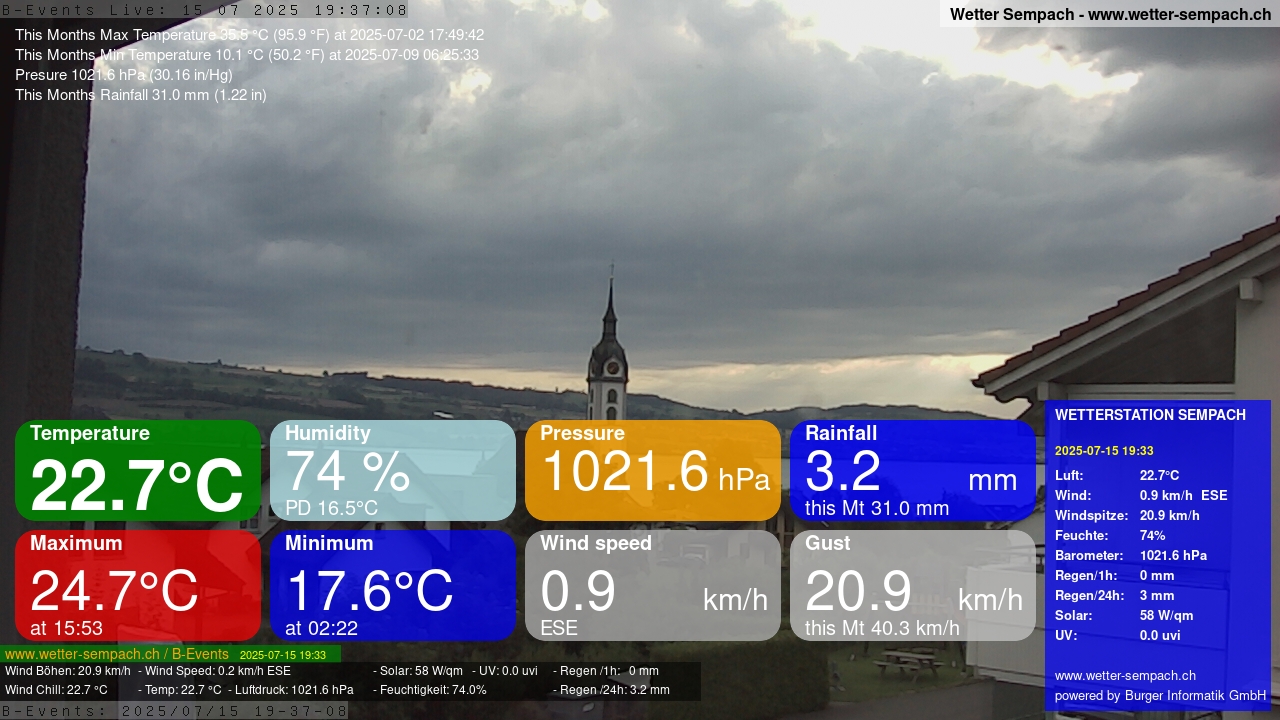
Task: Click the UV 0.0 uvi panel row
Action: 1118,636
